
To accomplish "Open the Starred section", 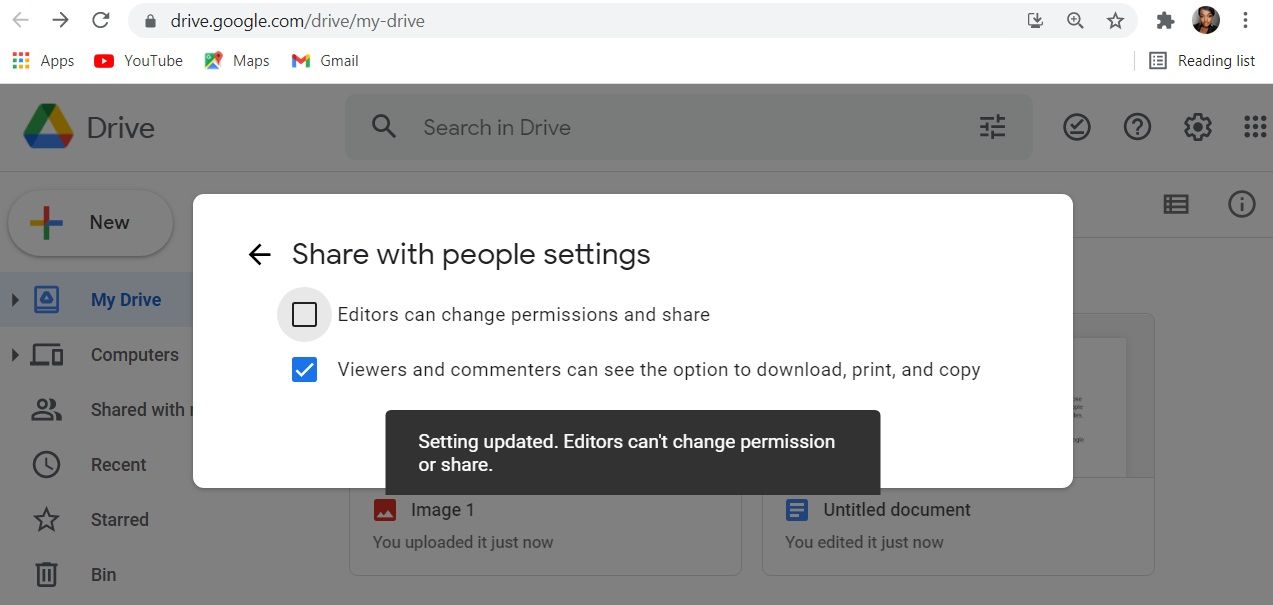I will click(x=119, y=519).
